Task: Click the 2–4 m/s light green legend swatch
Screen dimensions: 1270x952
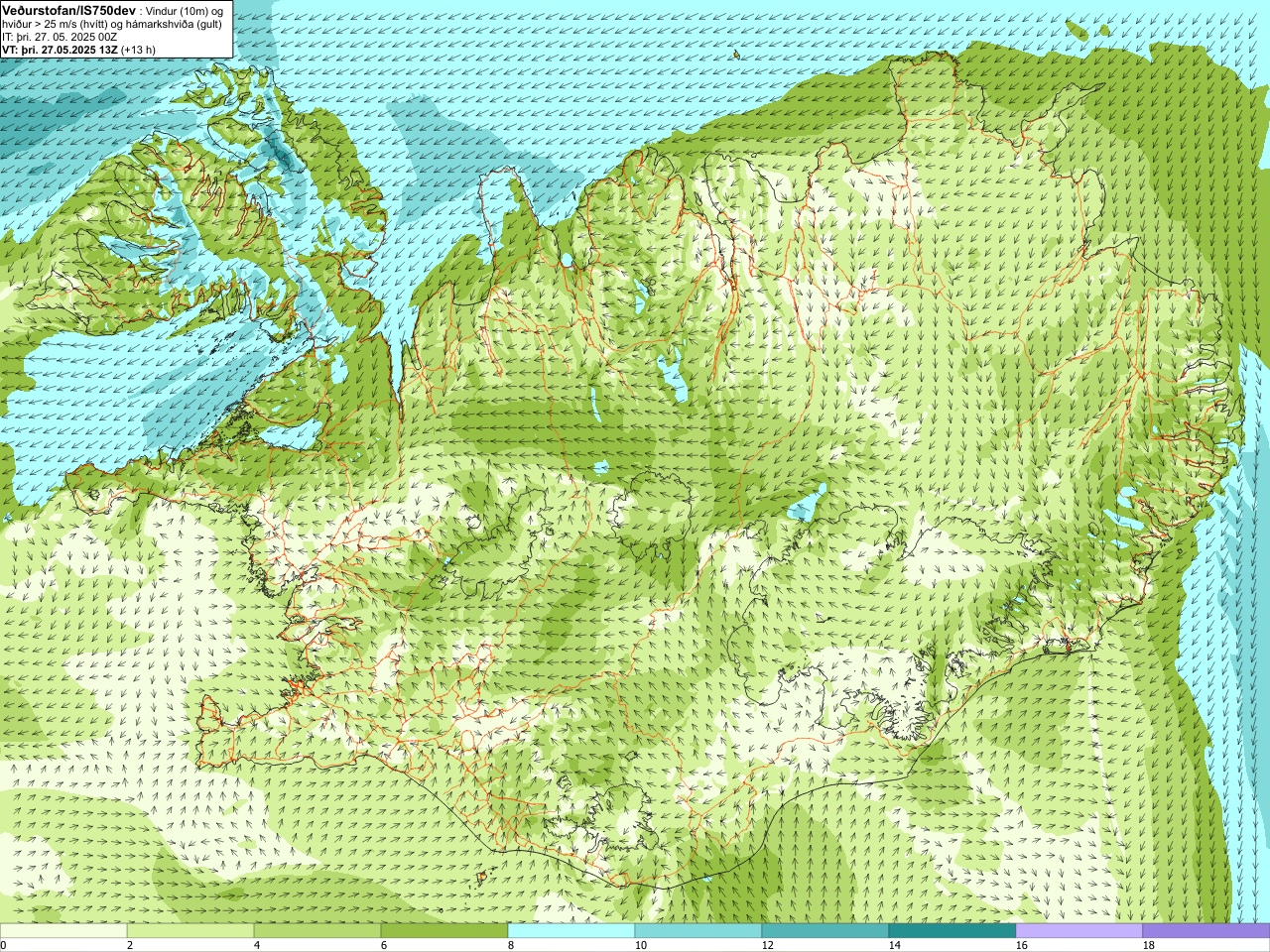Action: (190, 931)
